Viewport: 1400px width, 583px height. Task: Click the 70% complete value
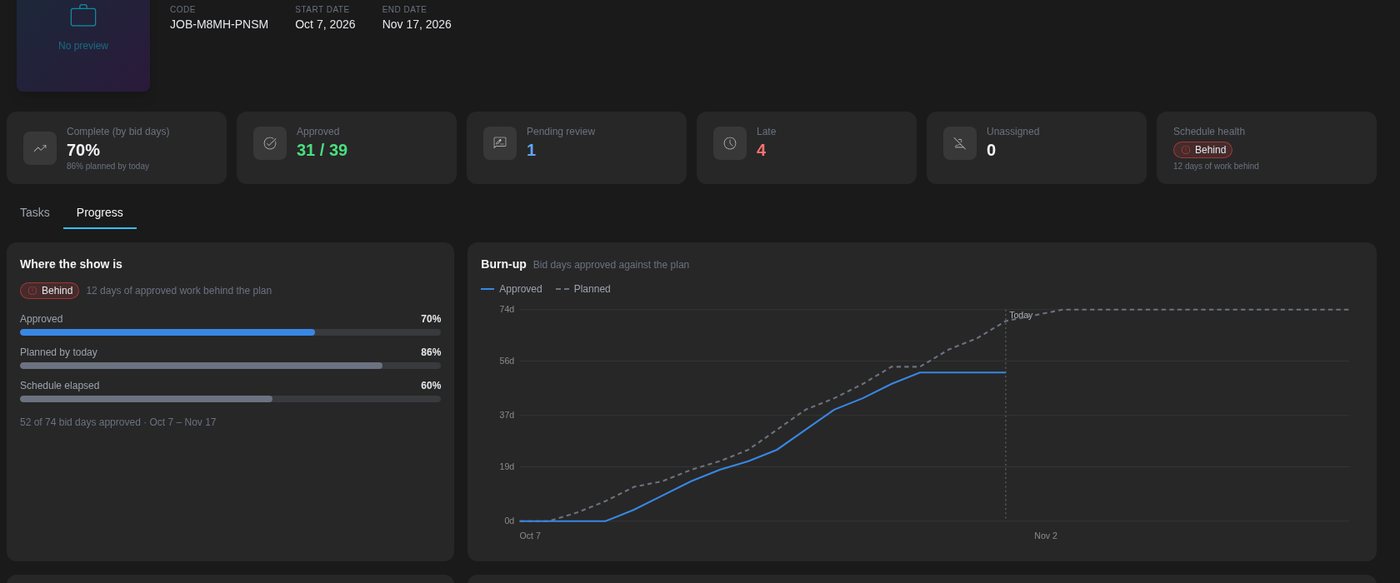[83, 150]
